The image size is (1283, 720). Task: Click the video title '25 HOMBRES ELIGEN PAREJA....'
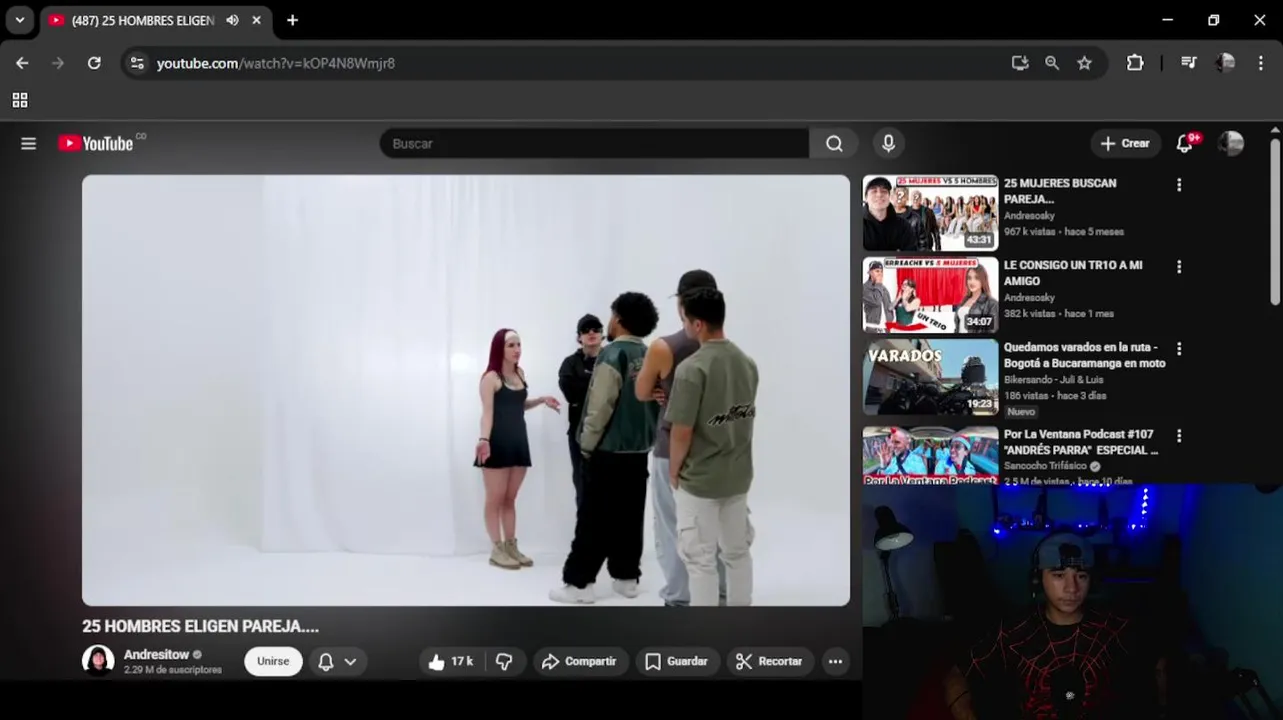point(200,626)
